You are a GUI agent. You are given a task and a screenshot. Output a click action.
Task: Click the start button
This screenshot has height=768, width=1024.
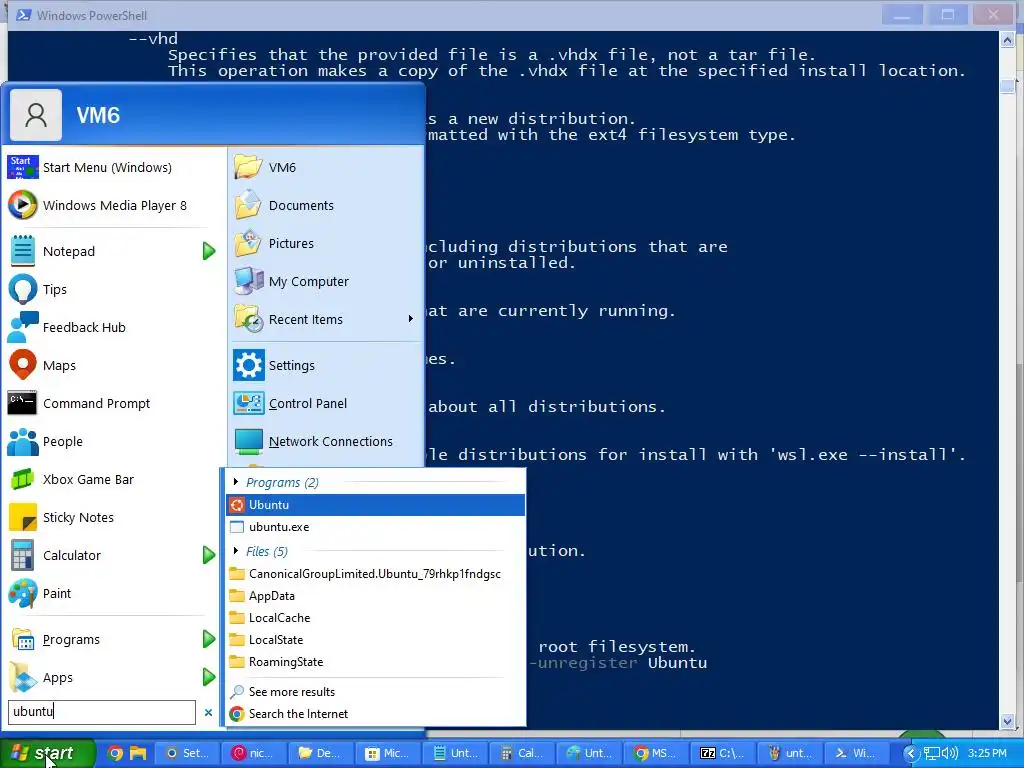(47, 753)
